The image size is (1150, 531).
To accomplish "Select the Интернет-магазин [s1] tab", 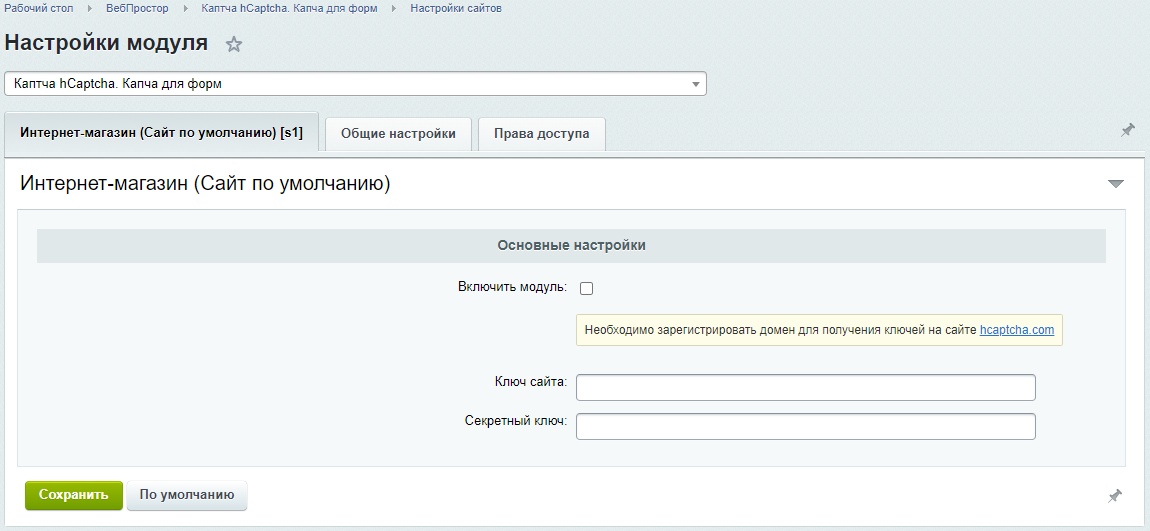I will (161, 132).
